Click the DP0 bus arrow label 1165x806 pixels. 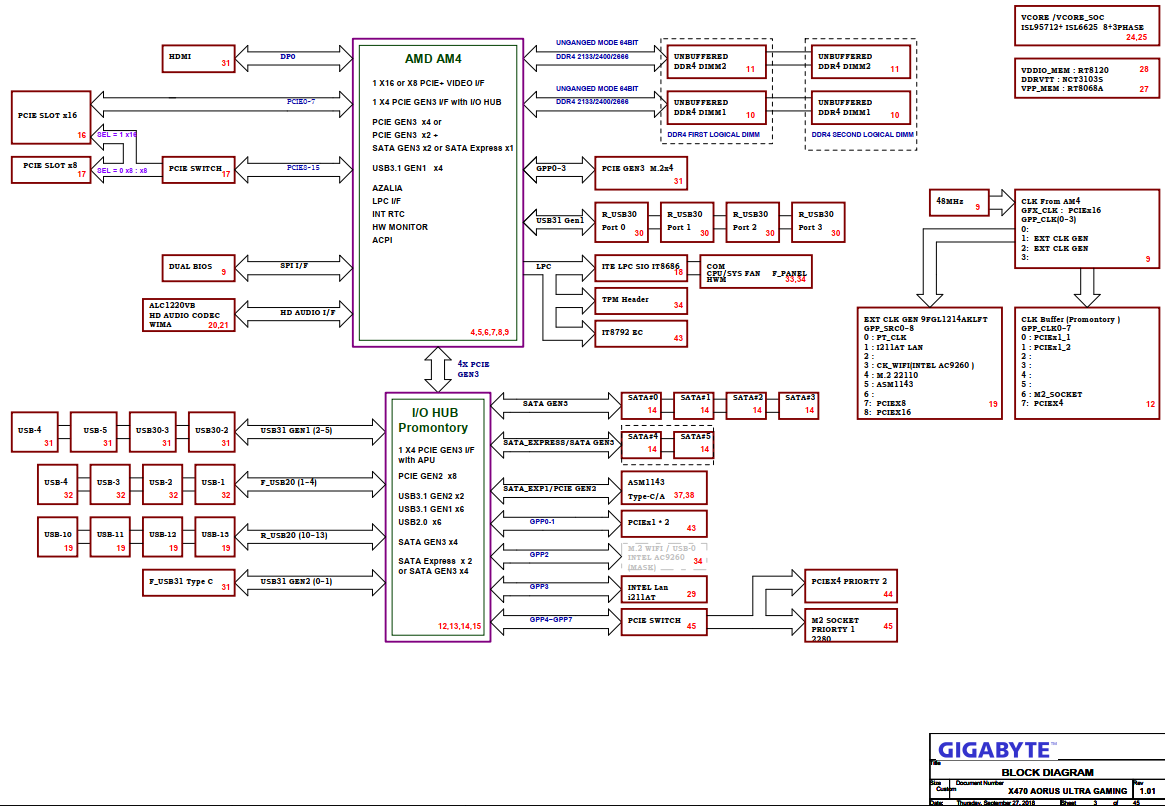(x=288, y=56)
